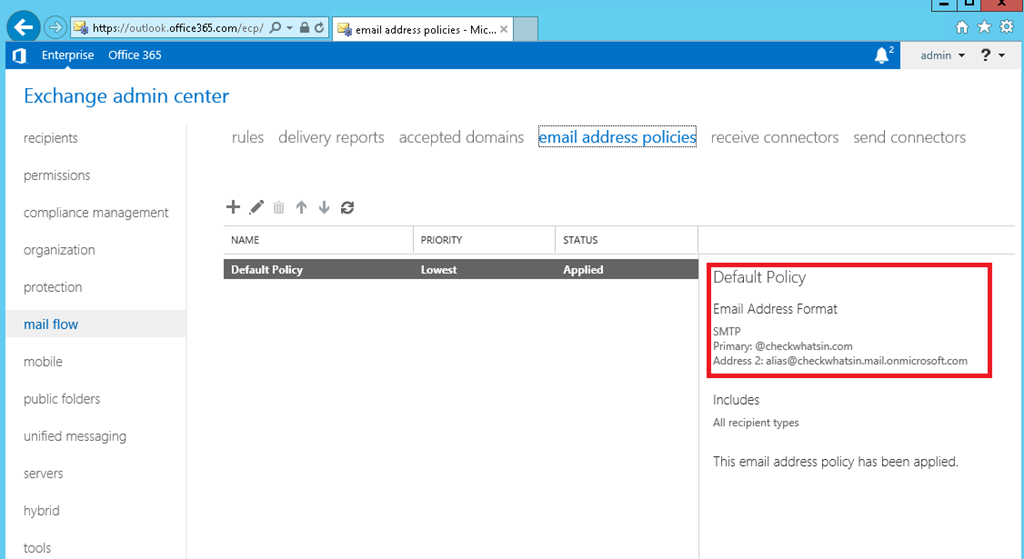
Task: Open browser favorites star
Action: pos(984,27)
